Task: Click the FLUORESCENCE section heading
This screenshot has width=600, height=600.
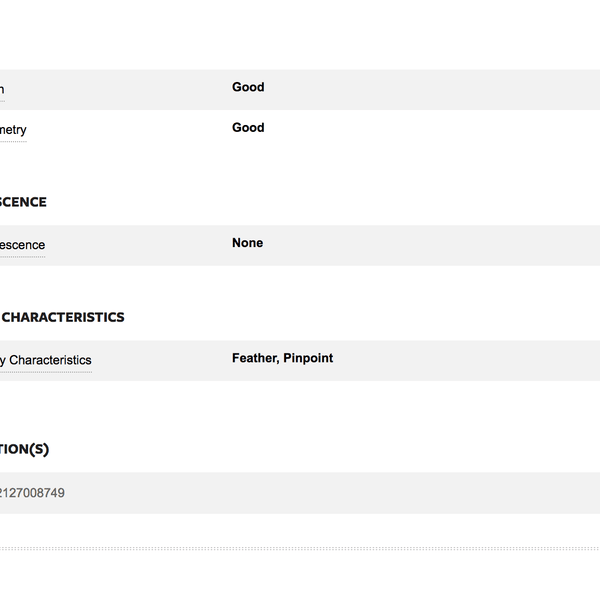Action: (x=23, y=202)
